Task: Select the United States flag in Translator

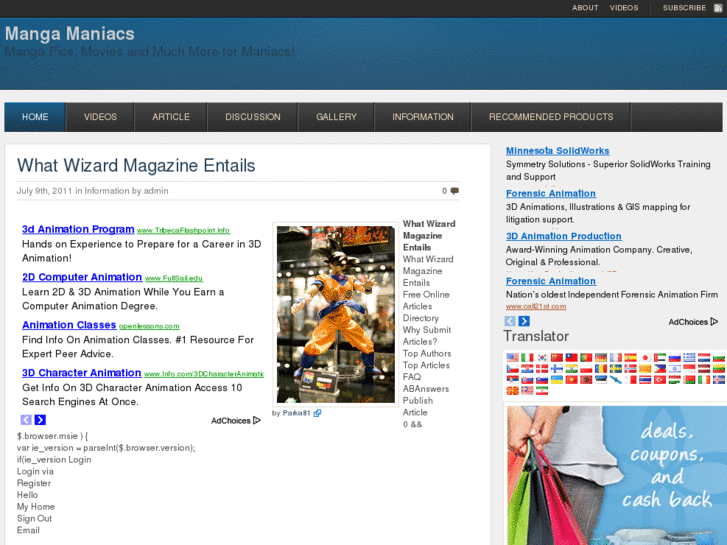Action: [513, 358]
